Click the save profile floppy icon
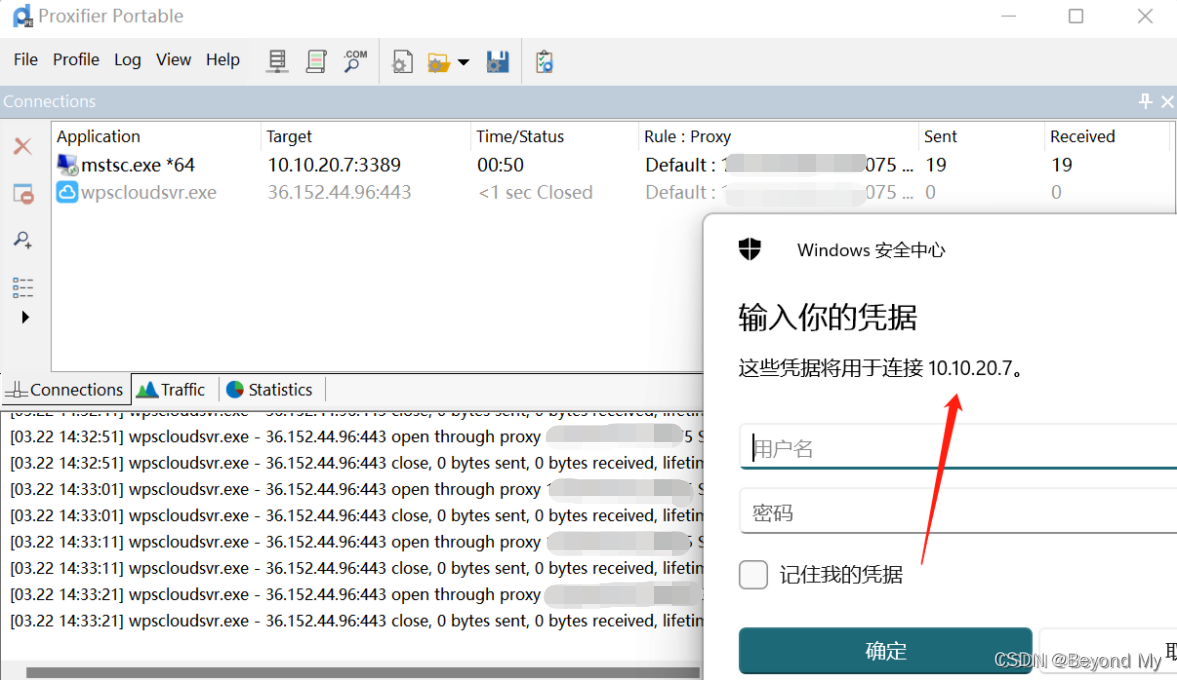 (x=498, y=62)
